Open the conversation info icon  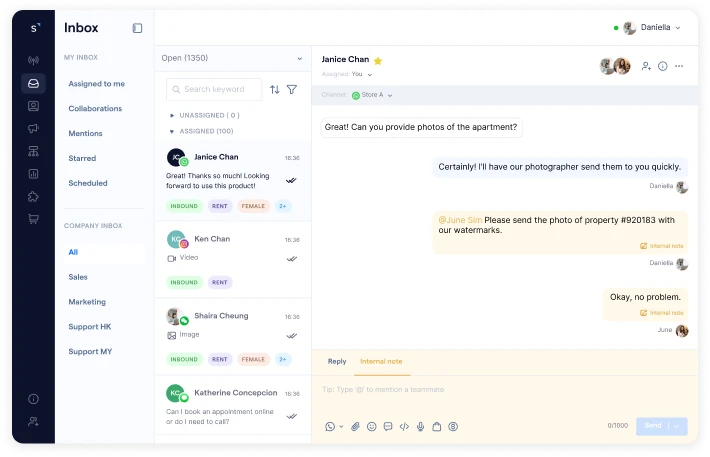pyautogui.click(x=662, y=66)
